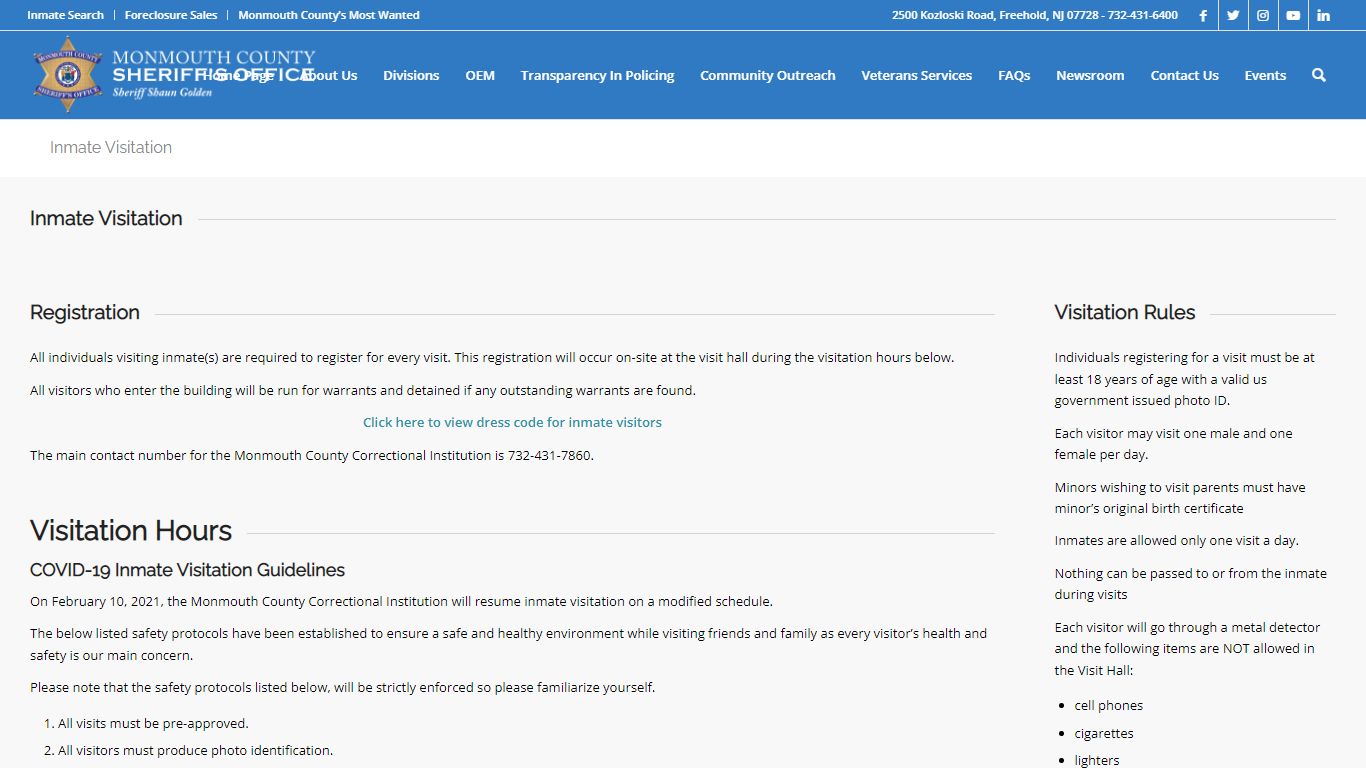Viewport: 1366px width, 768px height.
Task: Open Monmouth County's Most Wanted link
Action: (x=329, y=15)
